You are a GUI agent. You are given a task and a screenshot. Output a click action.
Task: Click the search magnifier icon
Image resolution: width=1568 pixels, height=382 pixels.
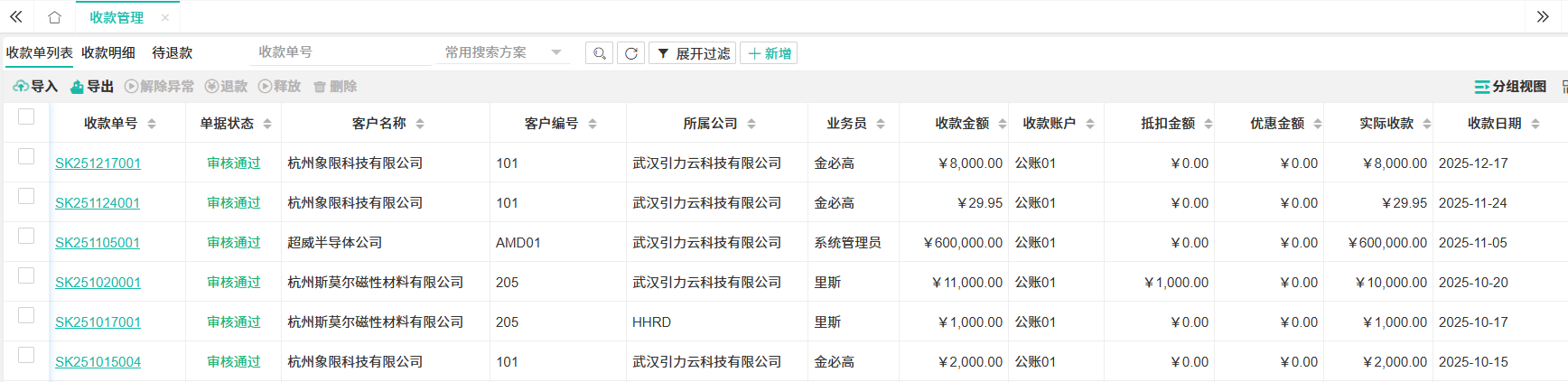pos(599,53)
